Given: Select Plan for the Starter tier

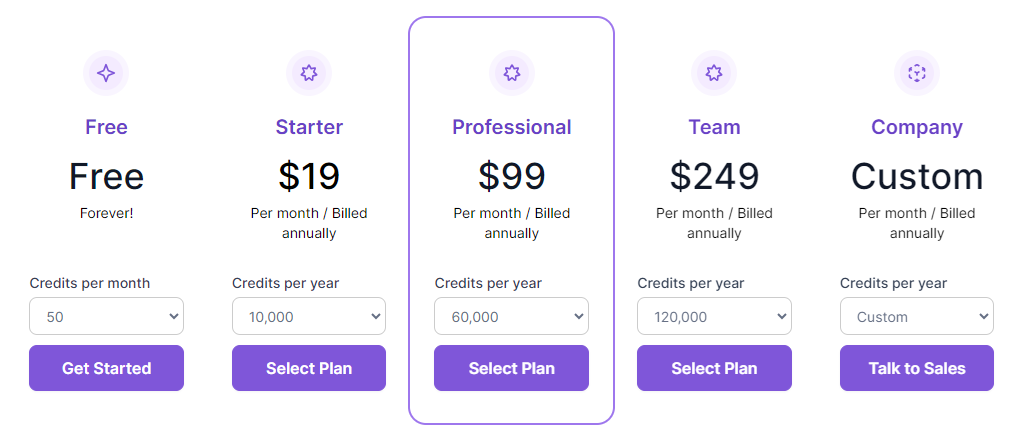Looking at the screenshot, I should [309, 368].
